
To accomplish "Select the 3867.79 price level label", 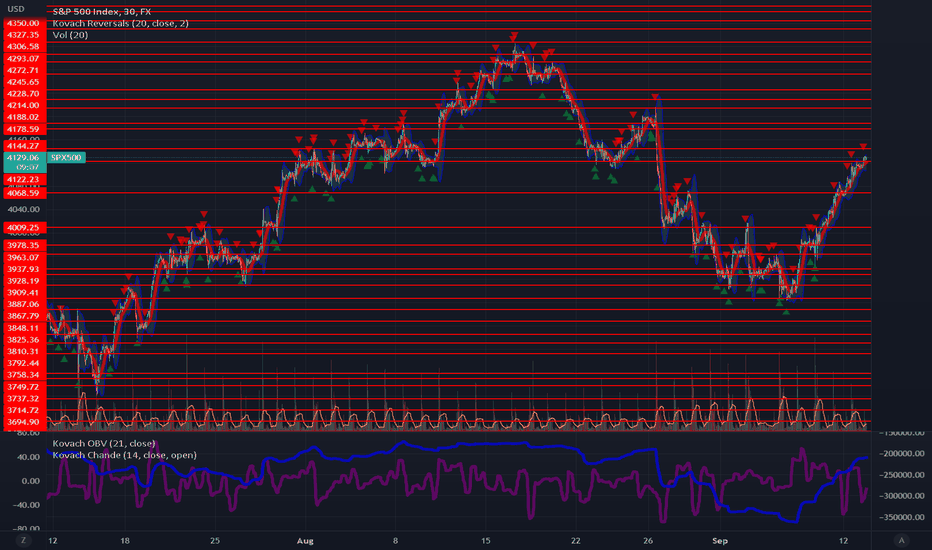I will point(24,316).
